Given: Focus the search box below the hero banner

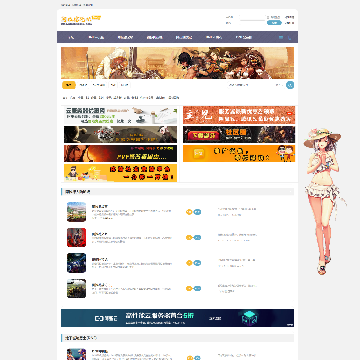Looking at the screenshot, I should point(250,85).
